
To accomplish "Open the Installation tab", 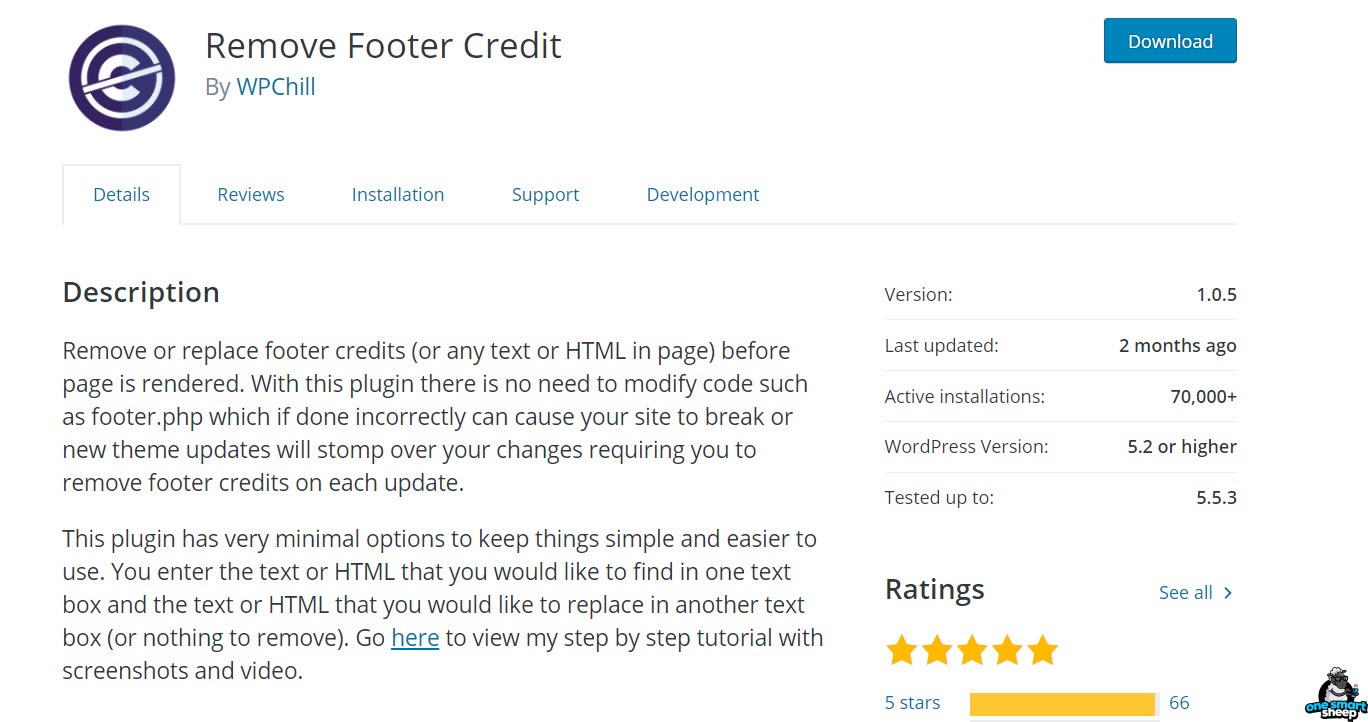I will pos(397,194).
